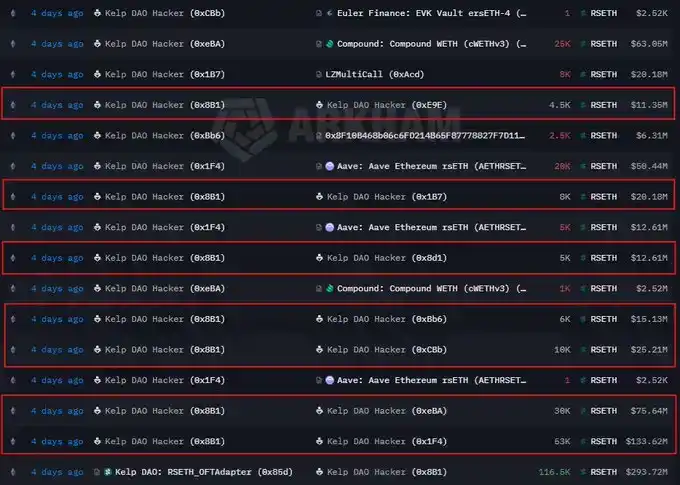This screenshot has width=680, height=485.
Task: Click Kelp DAO logo icon in last row
Action: [x=108, y=472]
